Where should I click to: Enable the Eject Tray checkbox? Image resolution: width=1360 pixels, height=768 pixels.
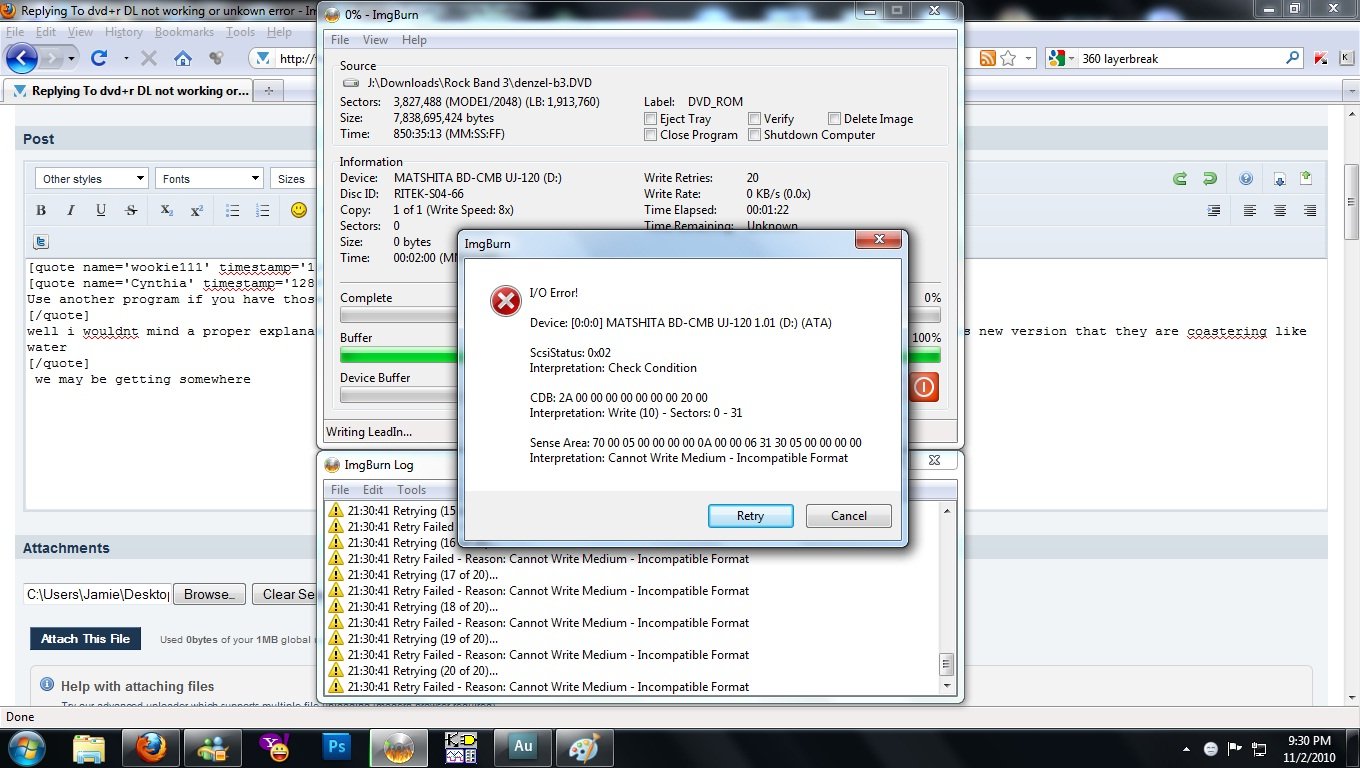(651, 118)
